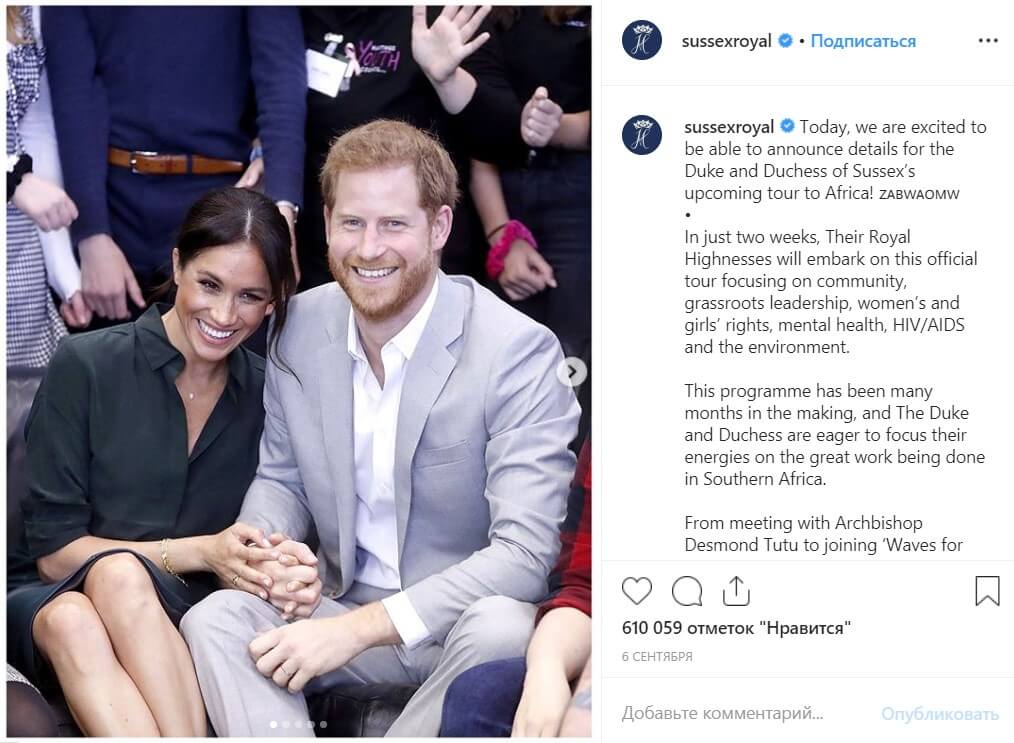The height and width of the screenshot is (743, 1014).
Task: Click the Опубликовать post comment button
Action: (x=940, y=714)
